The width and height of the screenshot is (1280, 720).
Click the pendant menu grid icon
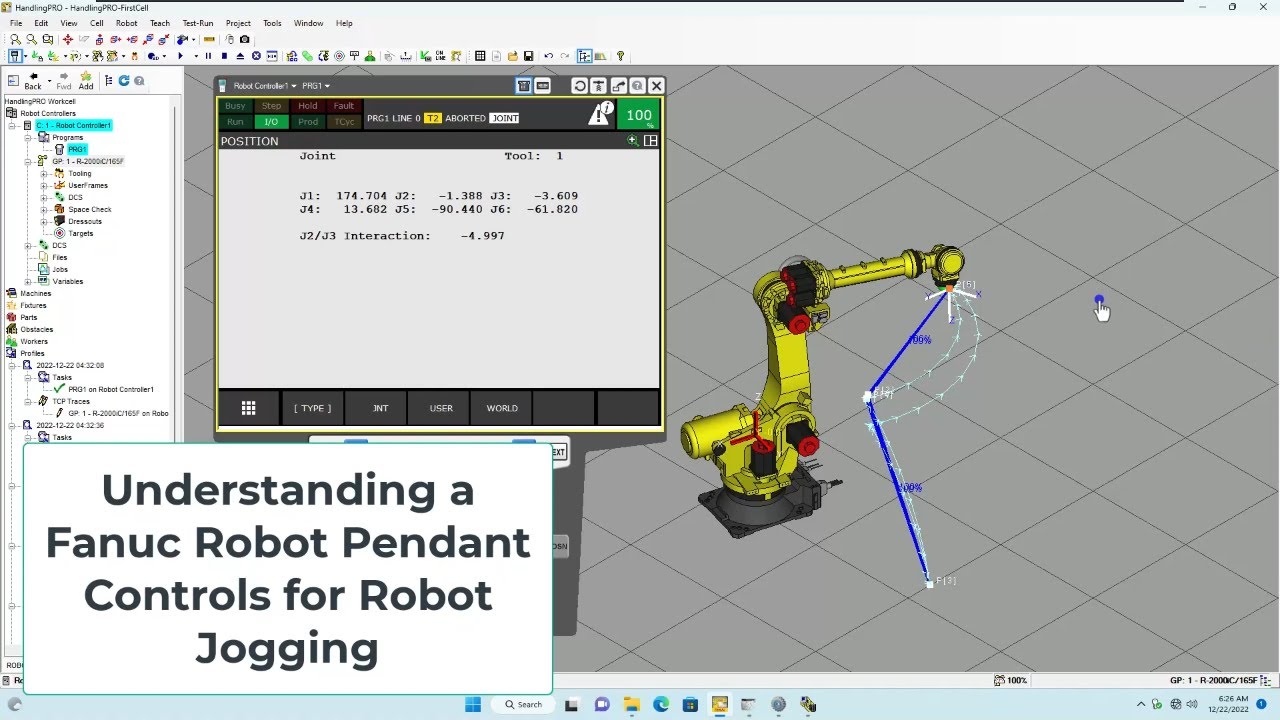249,408
